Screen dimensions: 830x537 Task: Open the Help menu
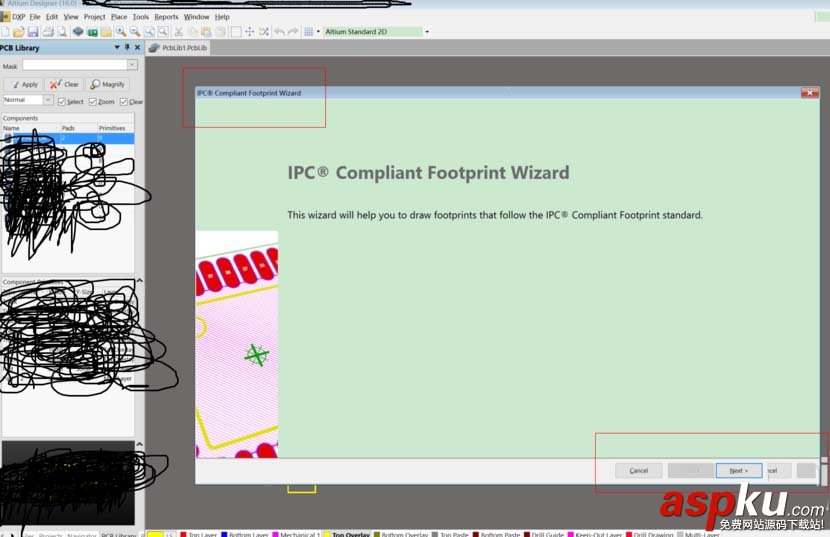(x=222, y=17)
